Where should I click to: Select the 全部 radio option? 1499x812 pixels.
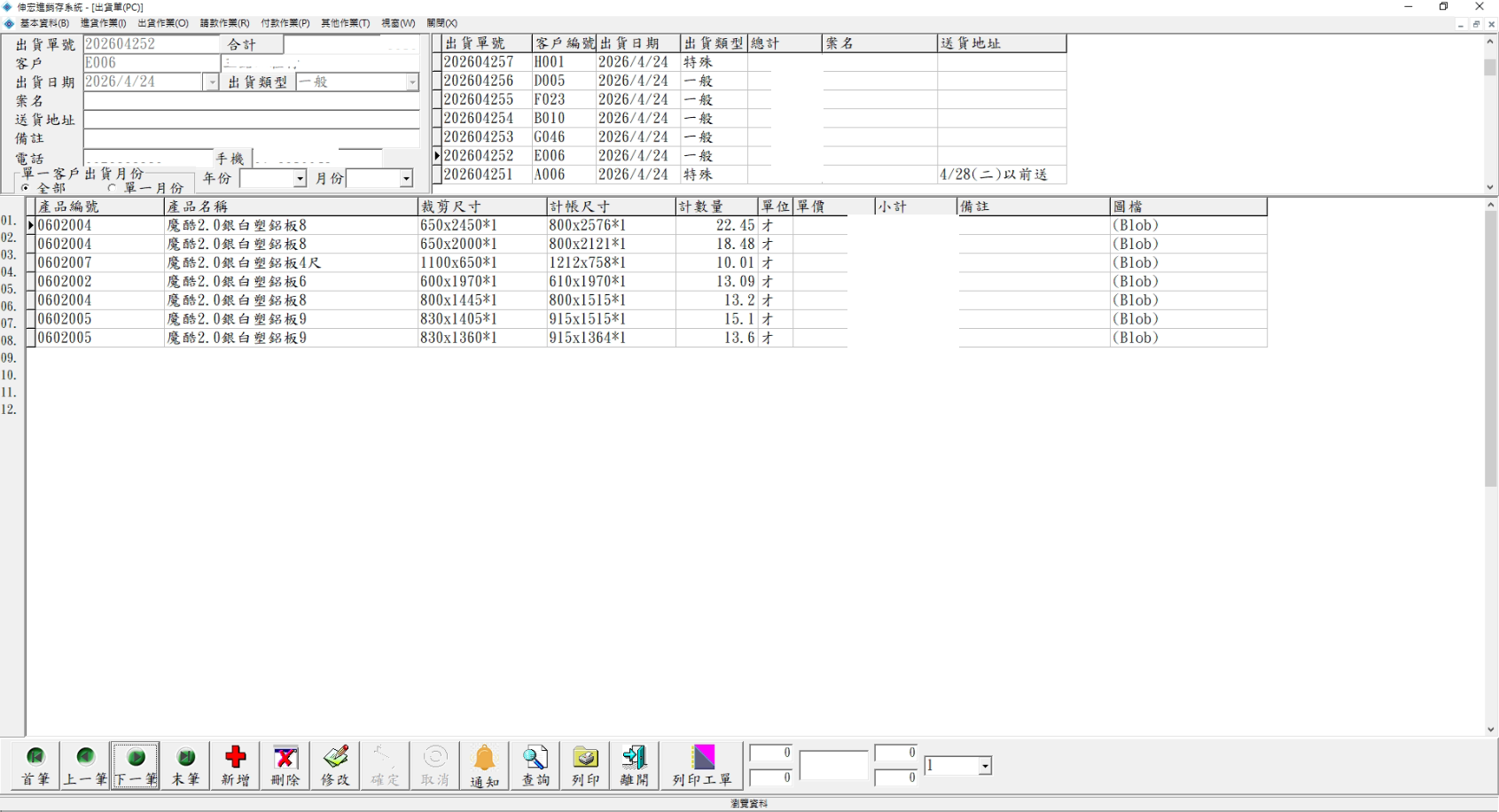pos(26,188)
